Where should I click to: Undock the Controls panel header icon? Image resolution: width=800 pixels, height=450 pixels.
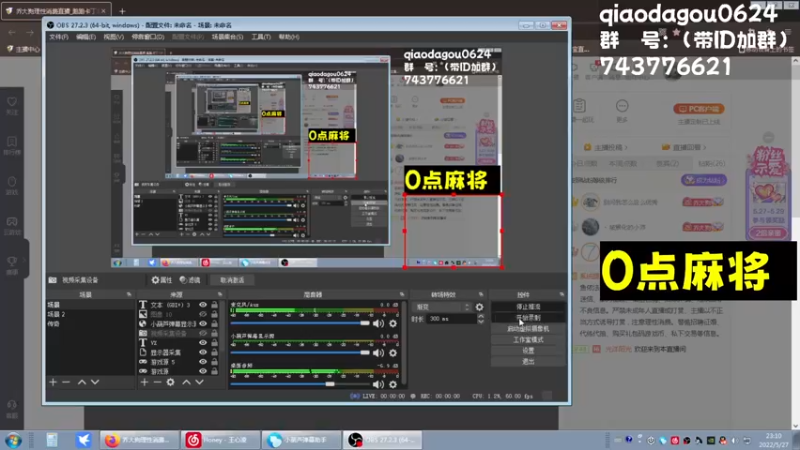[x=562, y=294]
